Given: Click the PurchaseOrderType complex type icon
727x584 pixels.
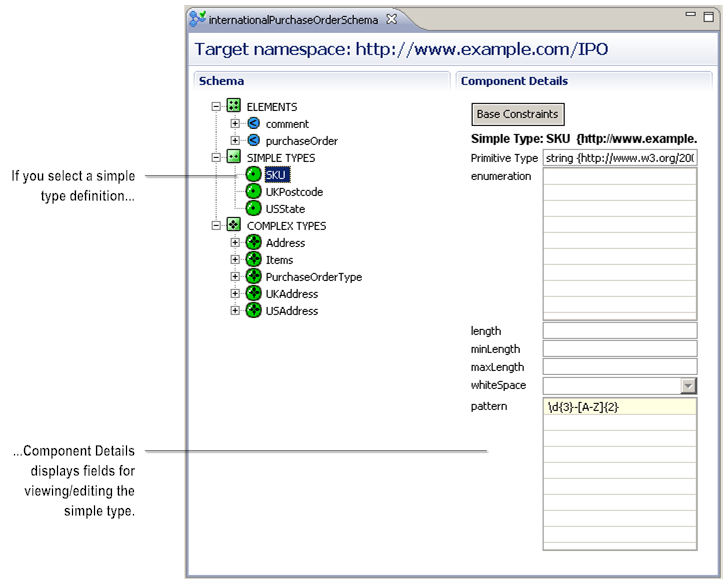Looking at the screenshot, I should [x=253, y=277].
